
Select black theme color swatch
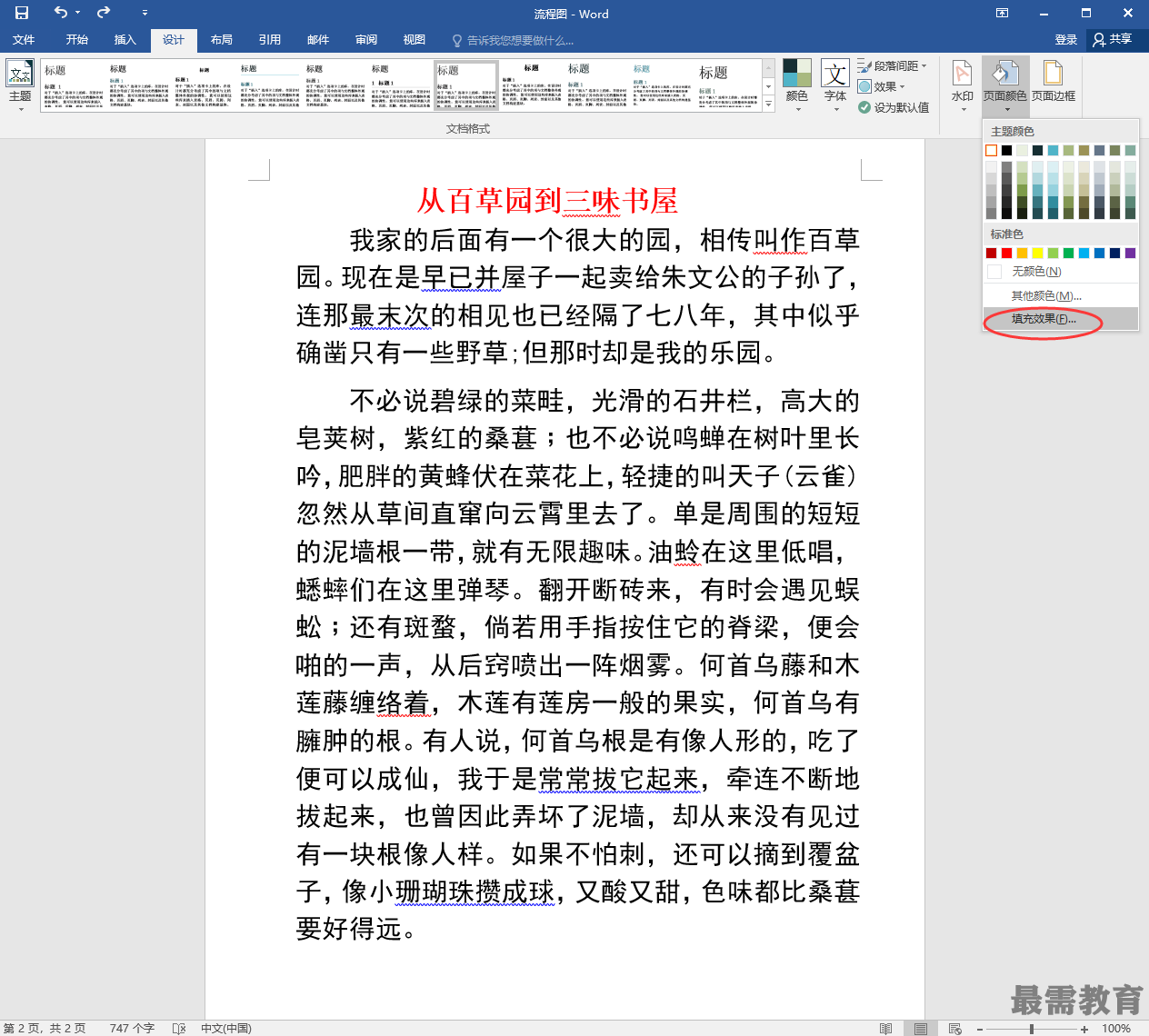[x=1006, y=150]
